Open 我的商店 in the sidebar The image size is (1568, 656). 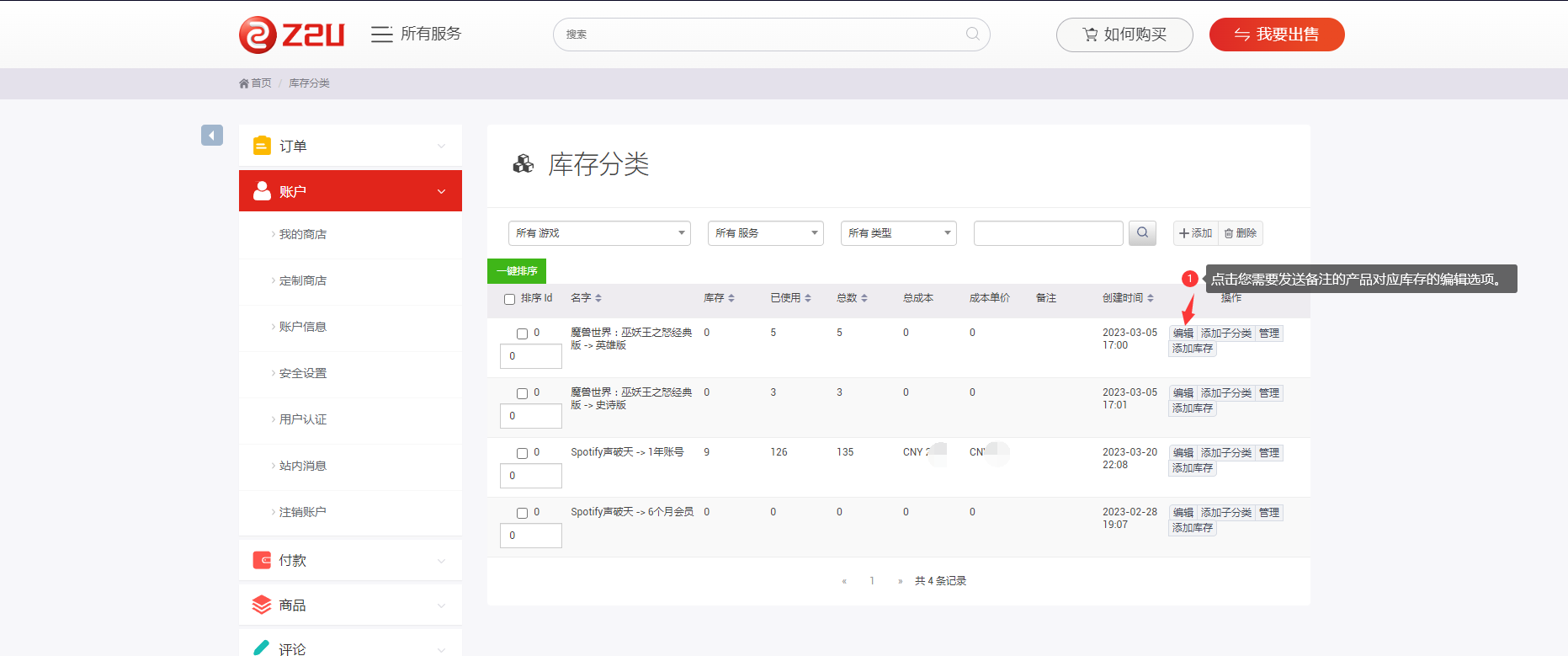point(303,235)
